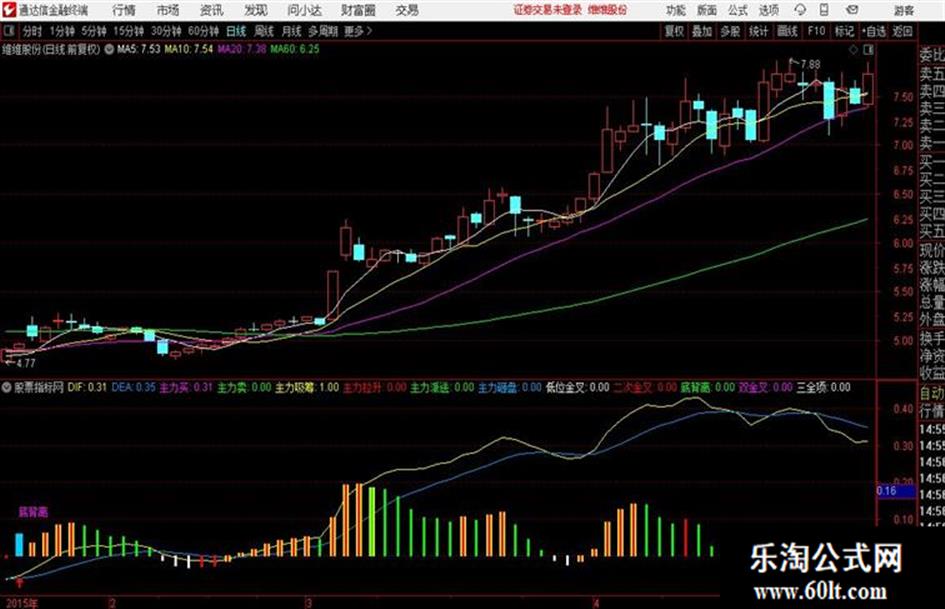
Task: Open the circle dropdown beside 股票指标网
Action: (7, 387)
